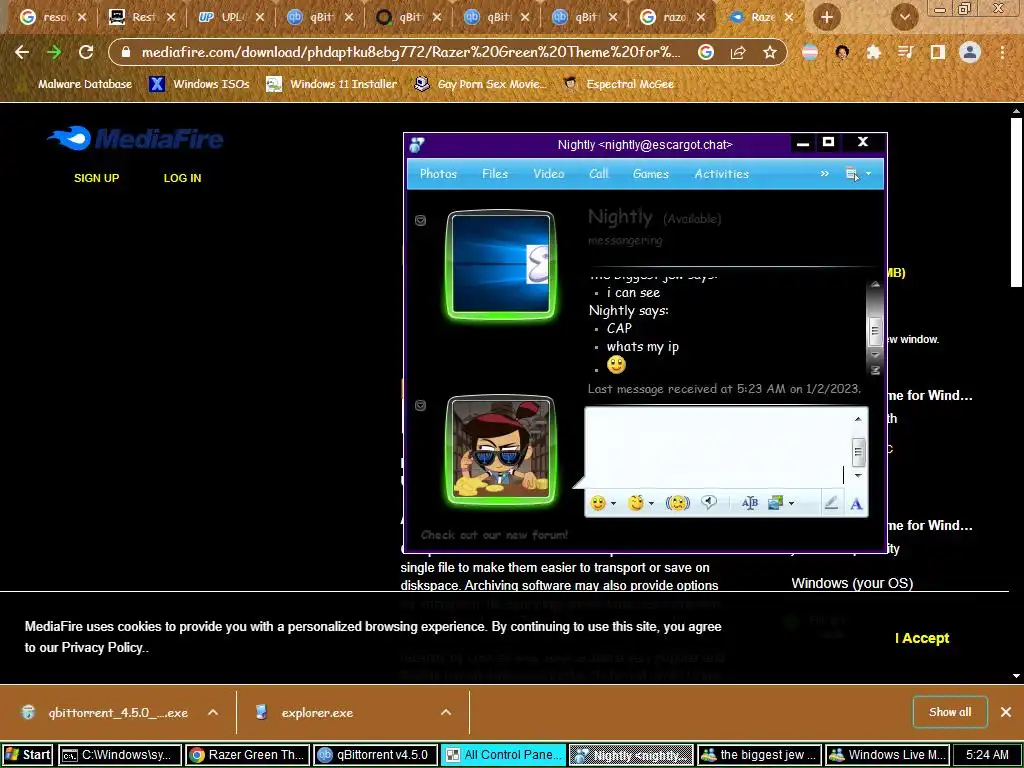1024x768 pixels.
Task: Expand the emoticon dropdown arrow
Action: pos(613,504)
